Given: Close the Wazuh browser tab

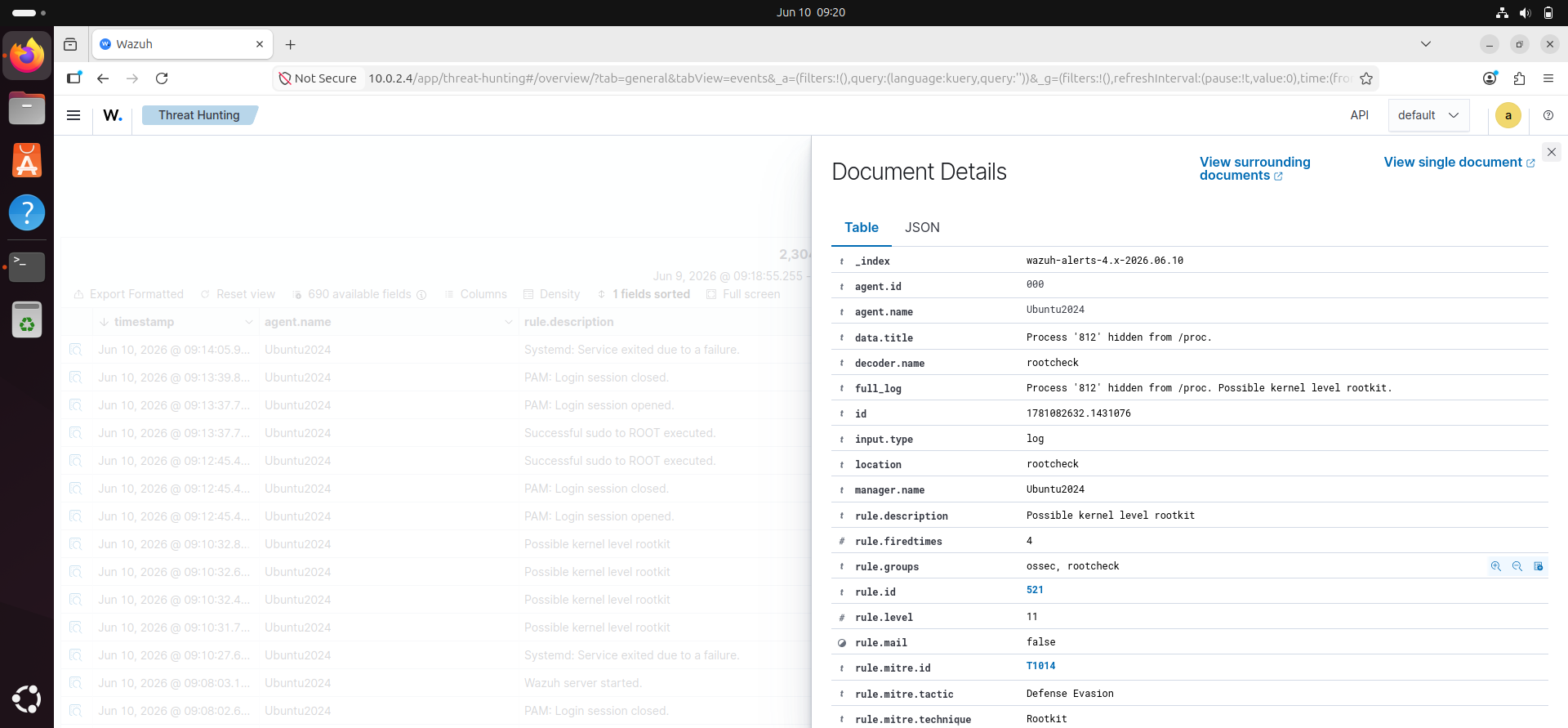Looking at the screenshot, I should coord(260,44).
